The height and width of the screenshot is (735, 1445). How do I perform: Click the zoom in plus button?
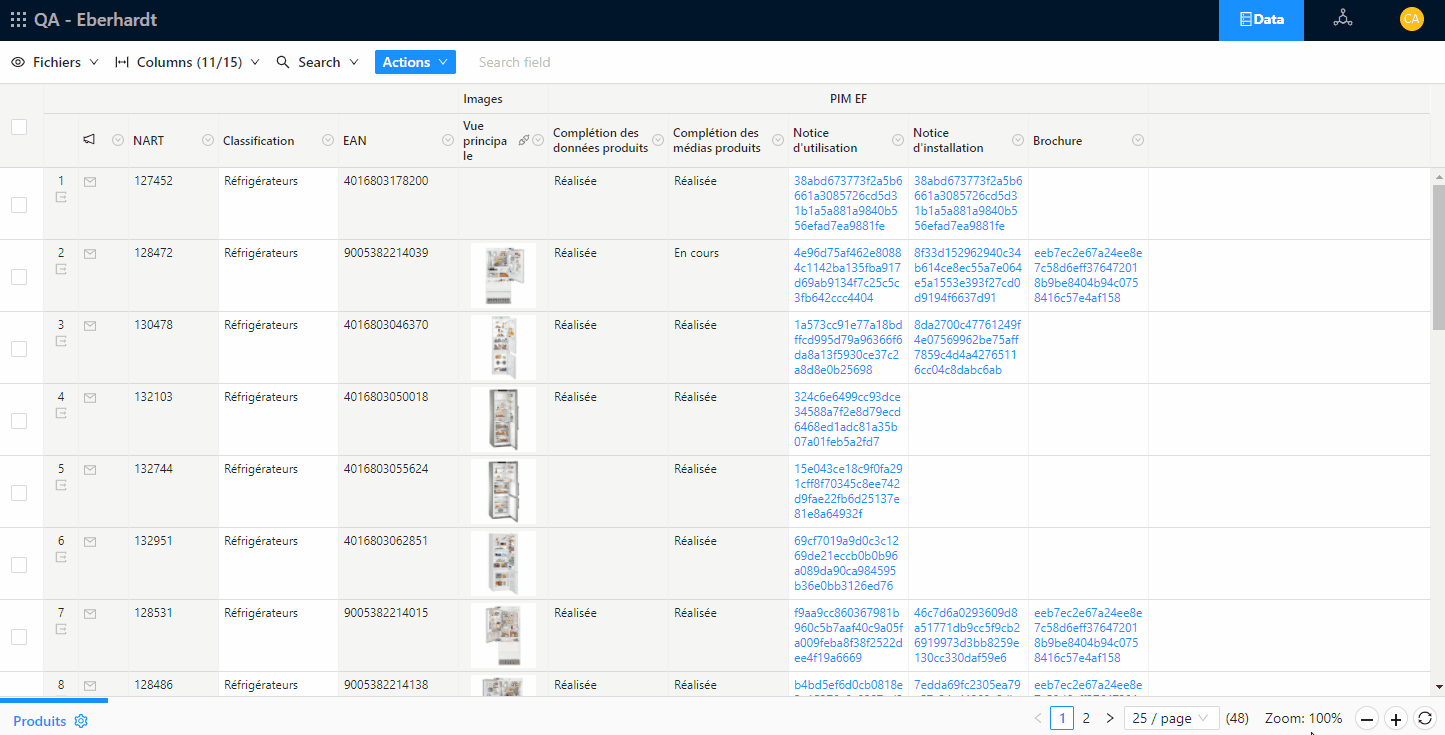pos(1396,719)
